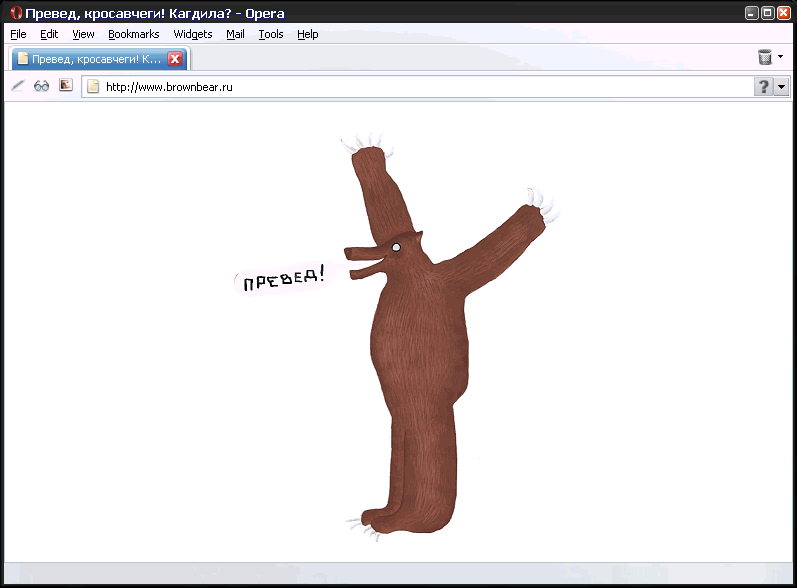Toggle the glasses author mode icon

(41, 86)
